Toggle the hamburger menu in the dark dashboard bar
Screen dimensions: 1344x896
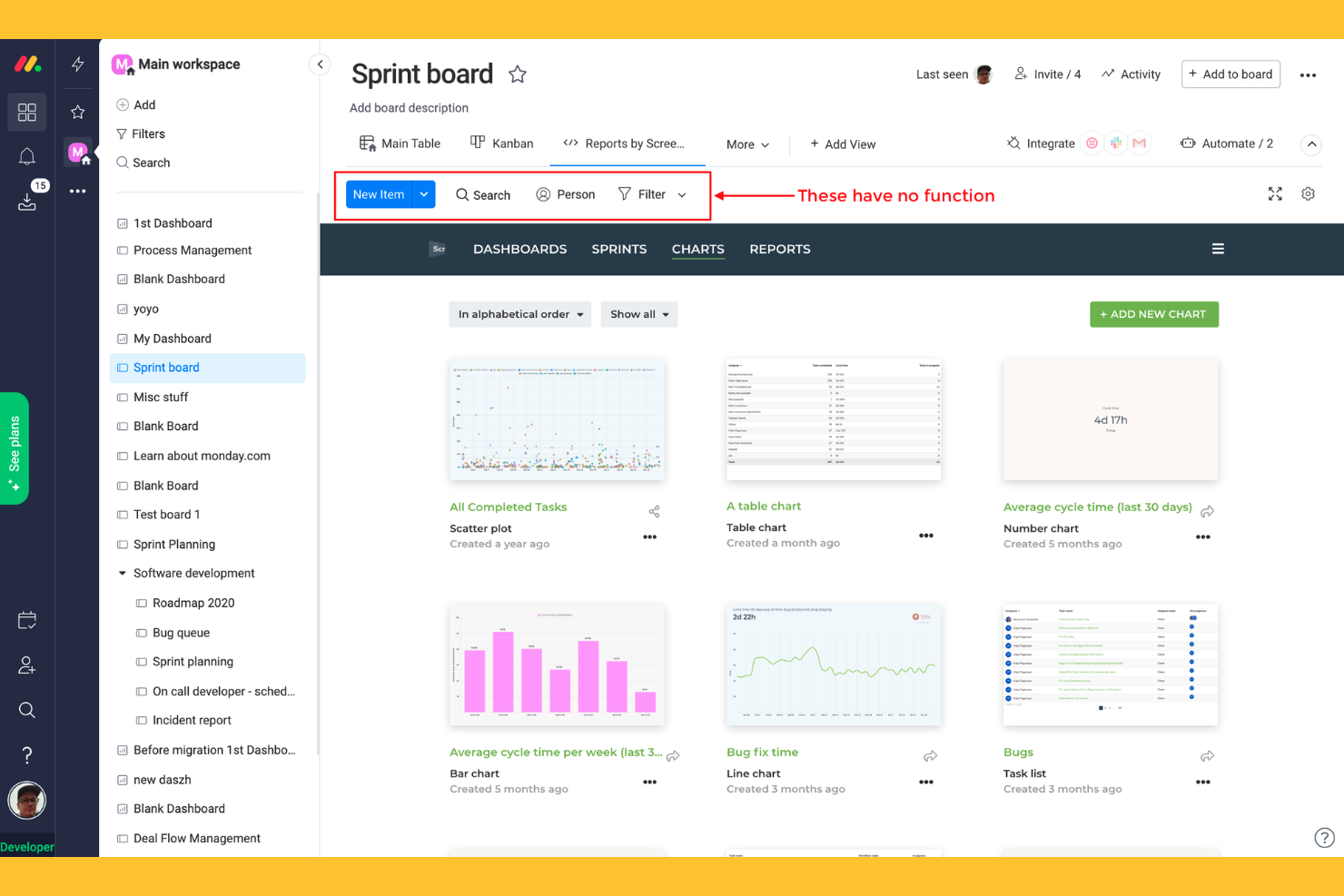[1218, 248]
